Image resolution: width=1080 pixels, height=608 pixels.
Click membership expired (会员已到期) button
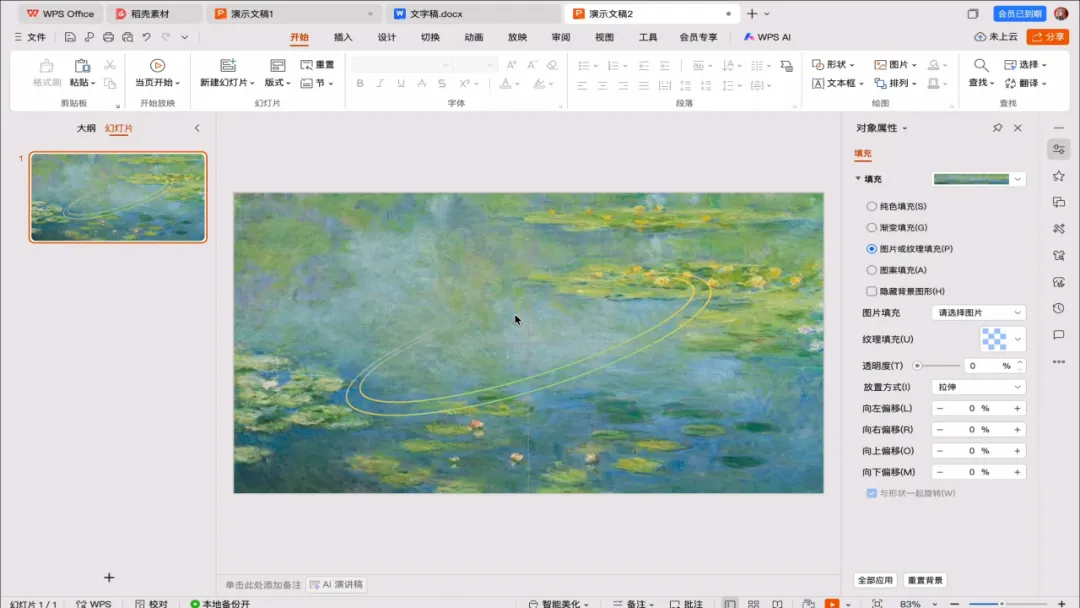point(1019,14)
